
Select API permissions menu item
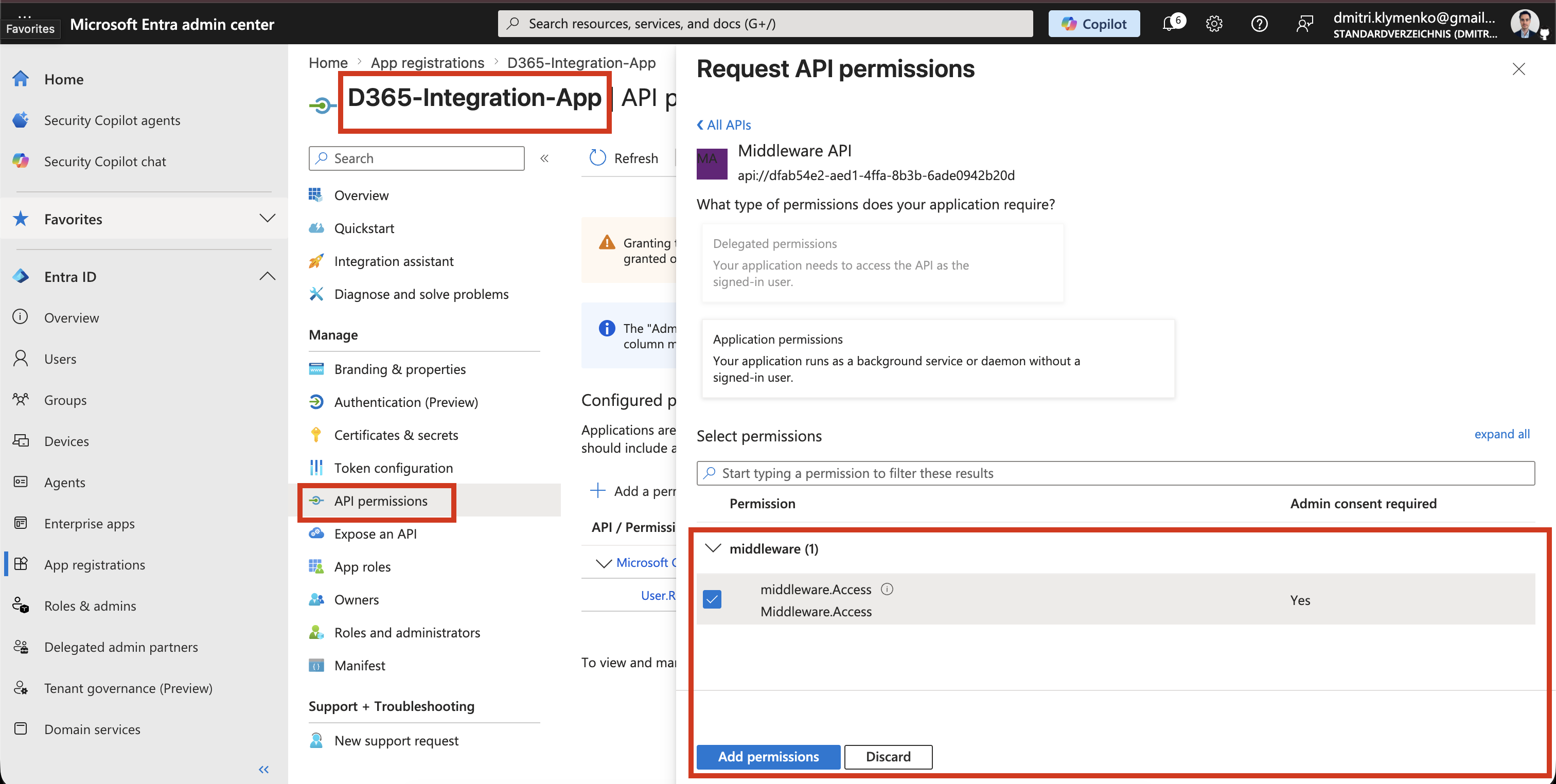(381, 501)
